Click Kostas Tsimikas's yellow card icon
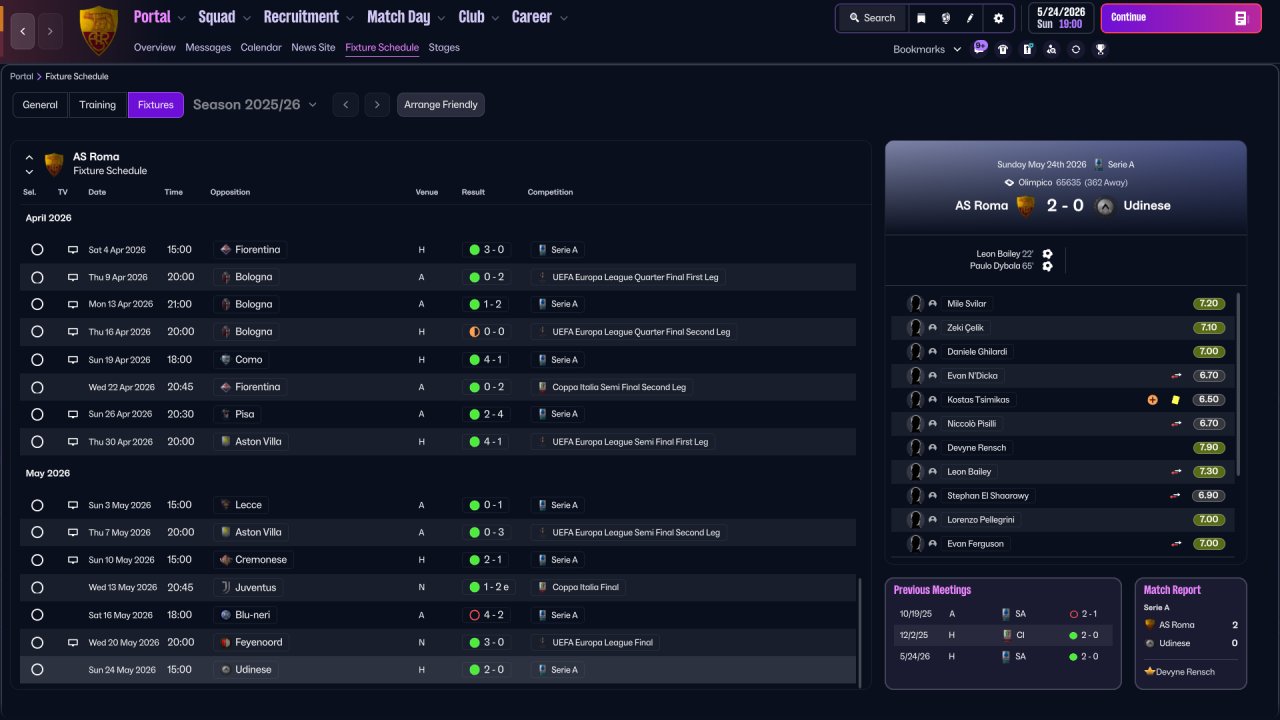1280x720 pixels. (x=1176, y=400)
